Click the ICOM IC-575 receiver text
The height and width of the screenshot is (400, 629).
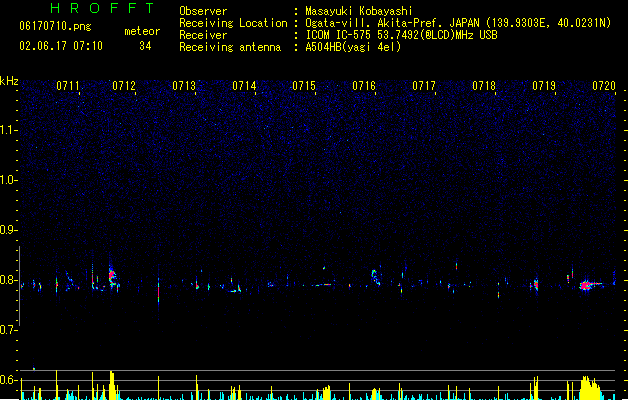click(401, 35)
